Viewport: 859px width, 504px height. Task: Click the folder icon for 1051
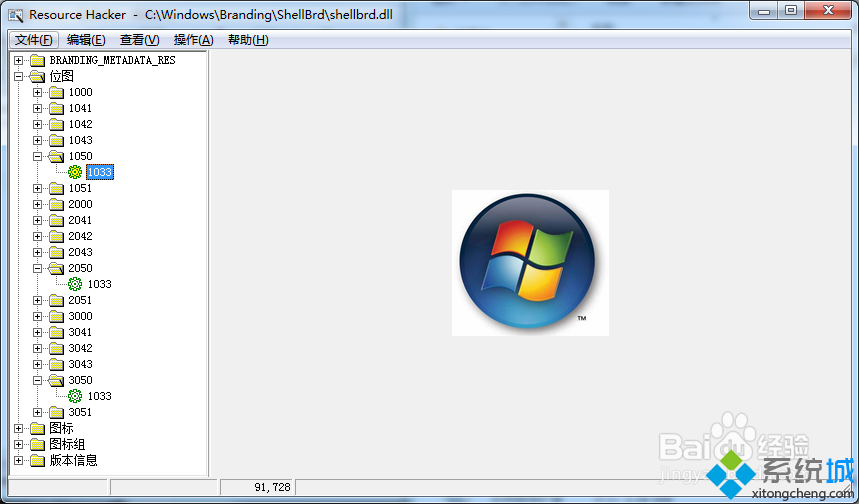[x=56, y=188]
